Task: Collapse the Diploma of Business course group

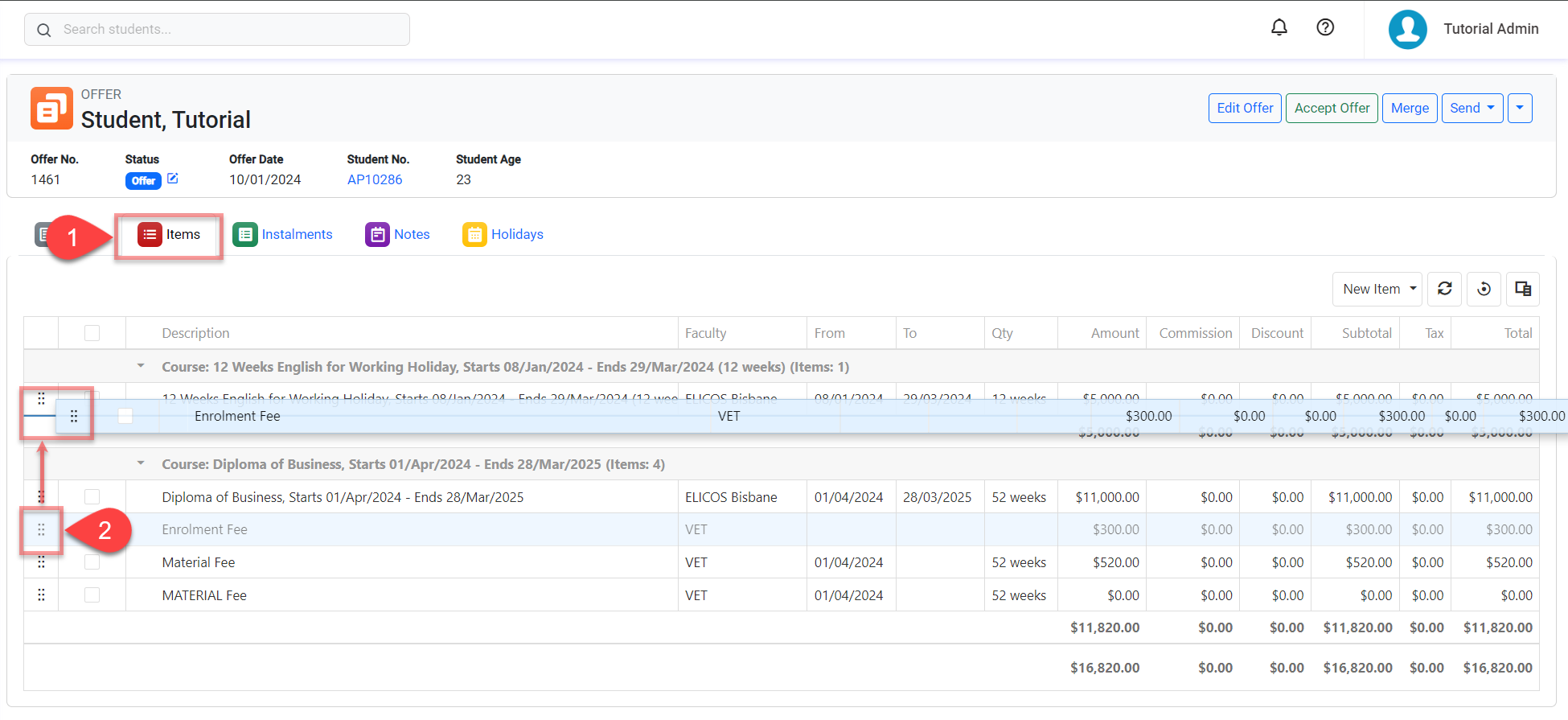Action: (x=141, y=463)
